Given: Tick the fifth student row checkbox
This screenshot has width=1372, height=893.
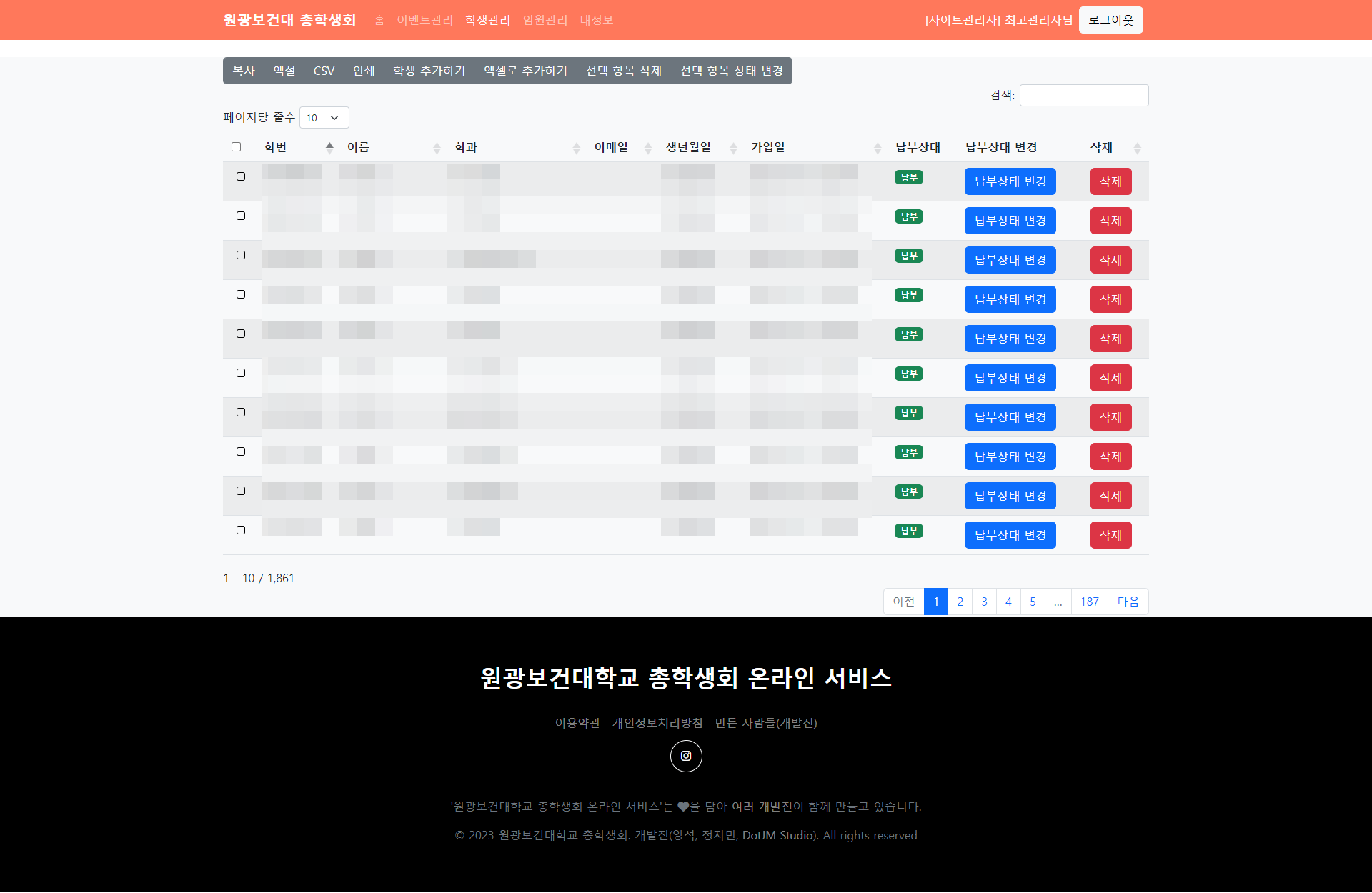Looking at the screenshot, I should [241, 334].
